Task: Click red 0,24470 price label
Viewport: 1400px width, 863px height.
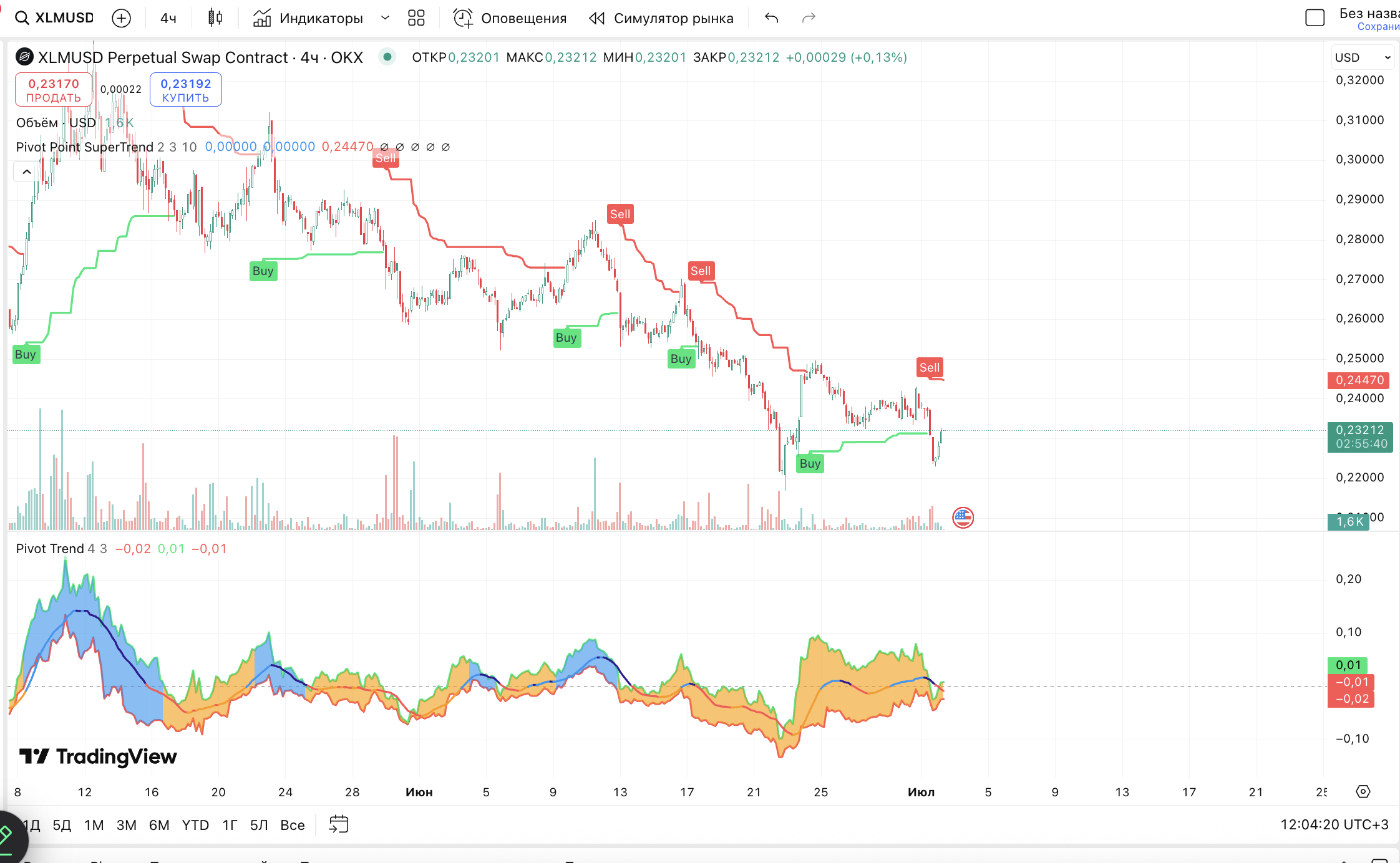Action: click(1358, 380)
